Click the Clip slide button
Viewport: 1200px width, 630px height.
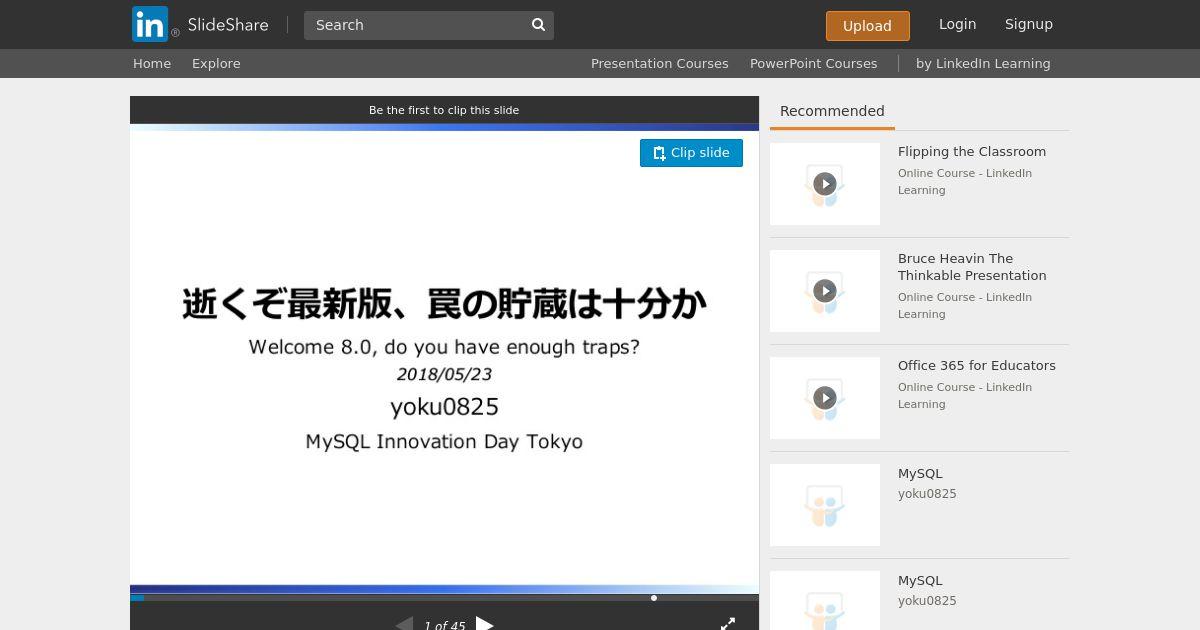(x=691, y=153)
